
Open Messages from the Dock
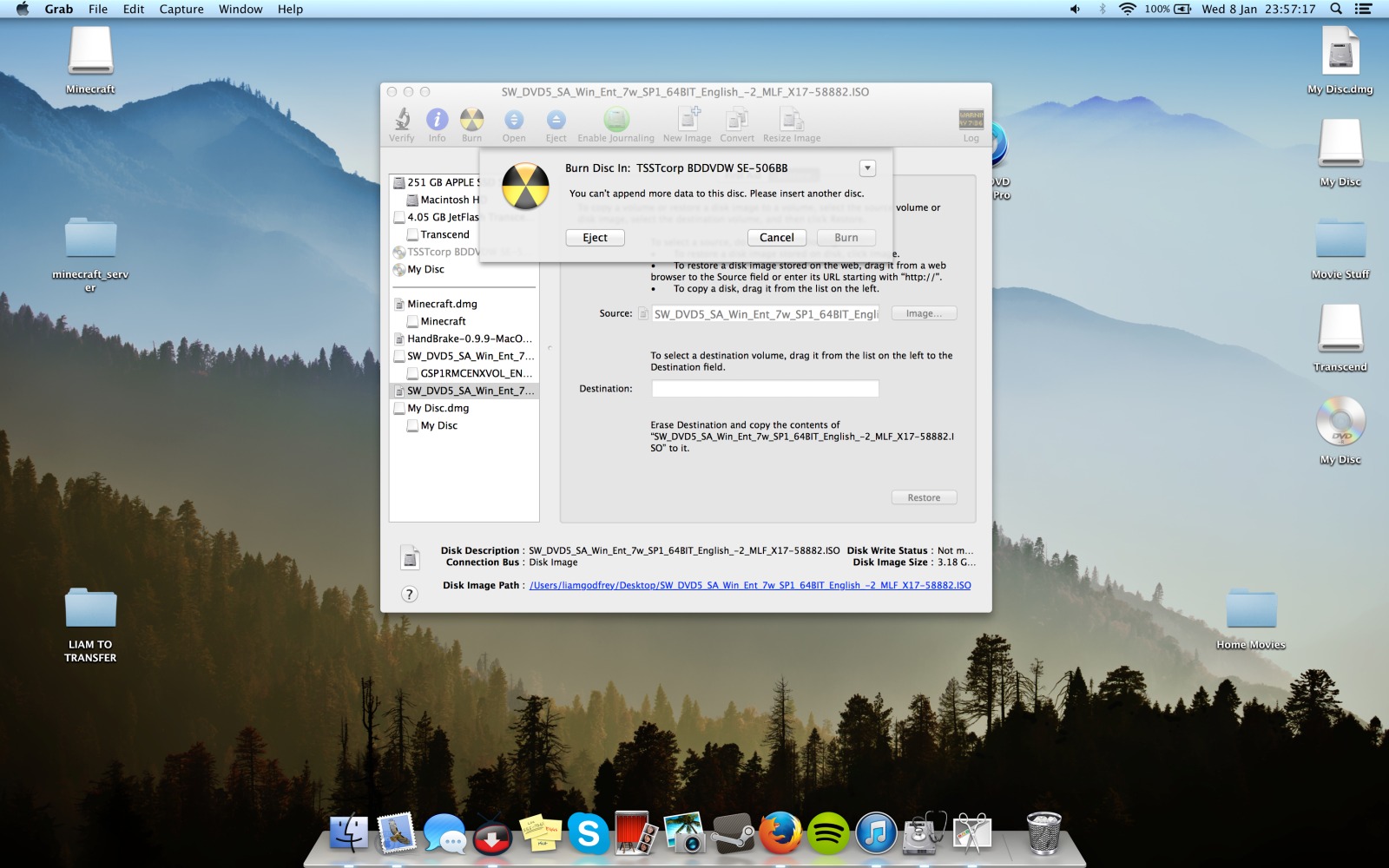tap(444, 833)
